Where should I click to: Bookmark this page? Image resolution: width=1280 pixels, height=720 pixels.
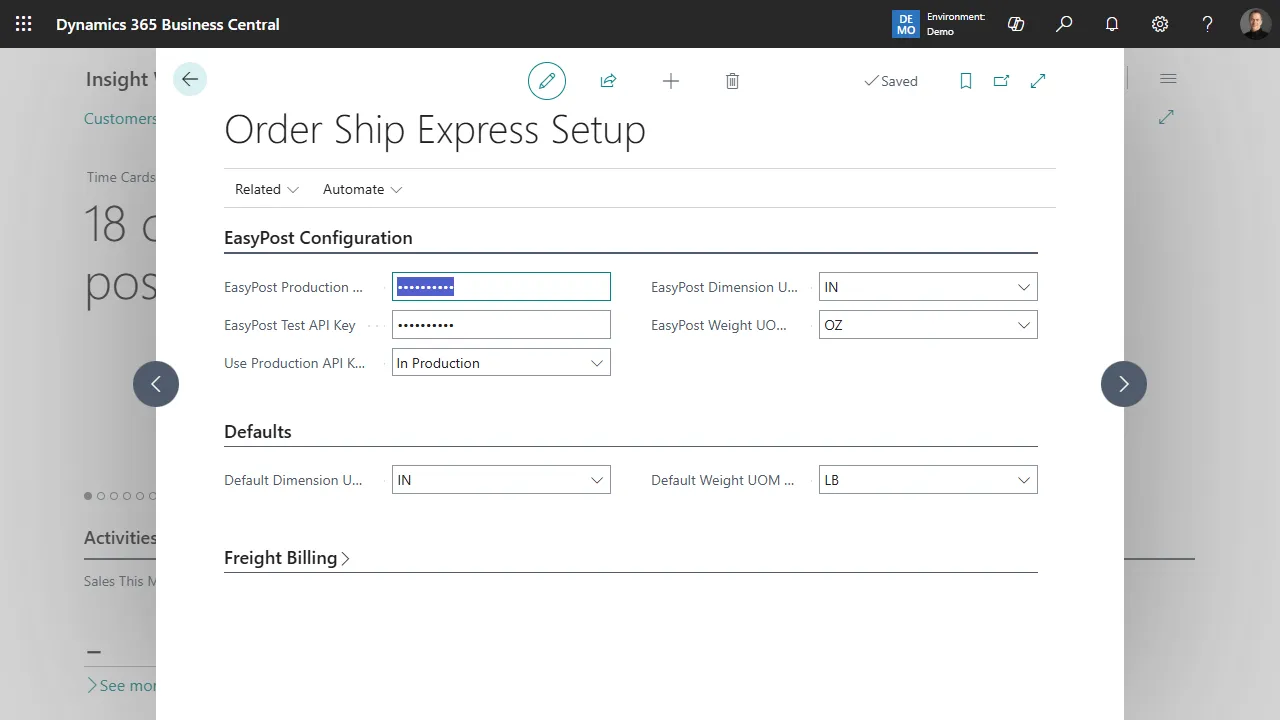point(966,81)
